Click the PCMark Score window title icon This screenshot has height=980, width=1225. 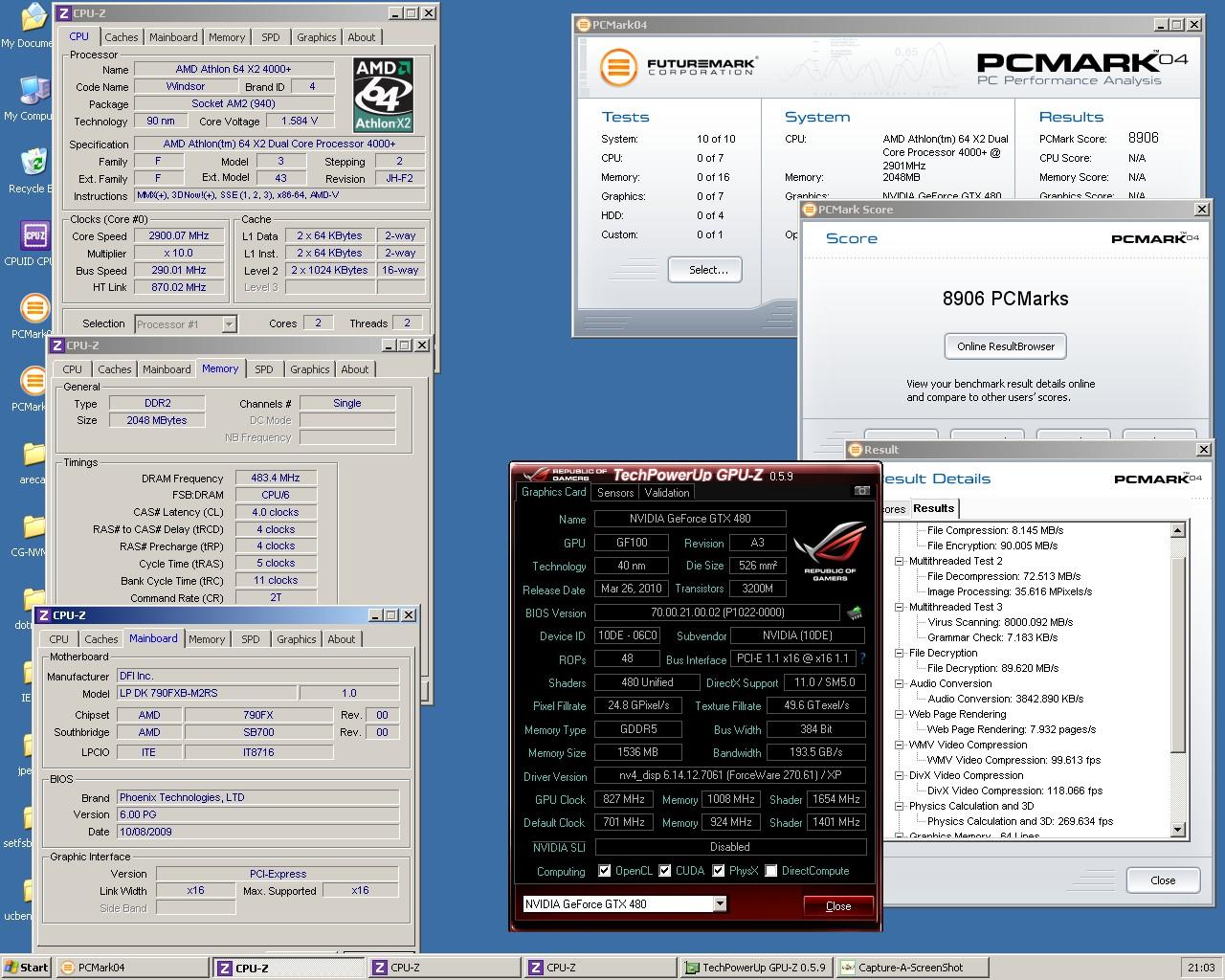pyautogui.click(x=810, y=210)
